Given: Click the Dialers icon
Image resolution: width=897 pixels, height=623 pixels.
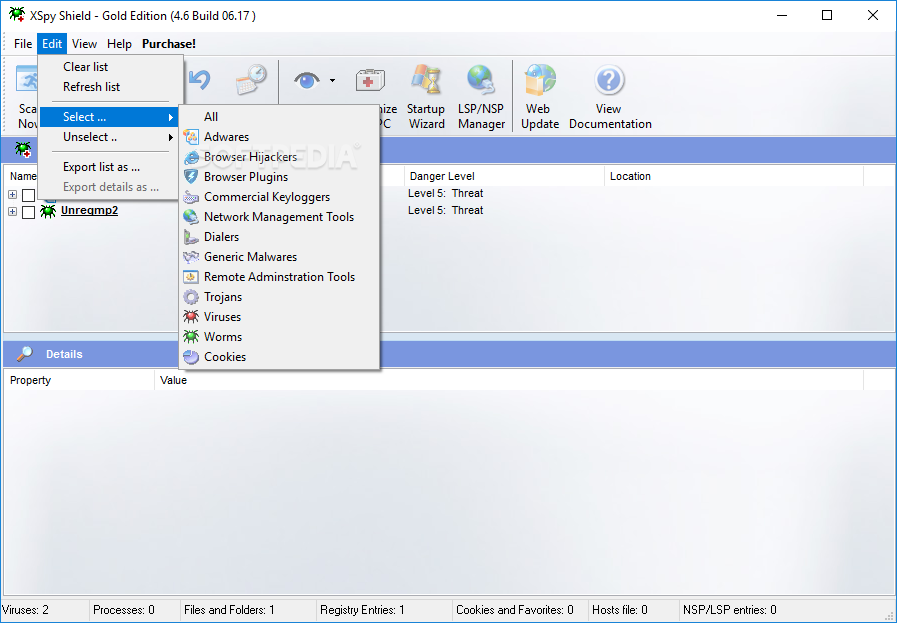Looking at the screenshot, I should coord(190,237).
